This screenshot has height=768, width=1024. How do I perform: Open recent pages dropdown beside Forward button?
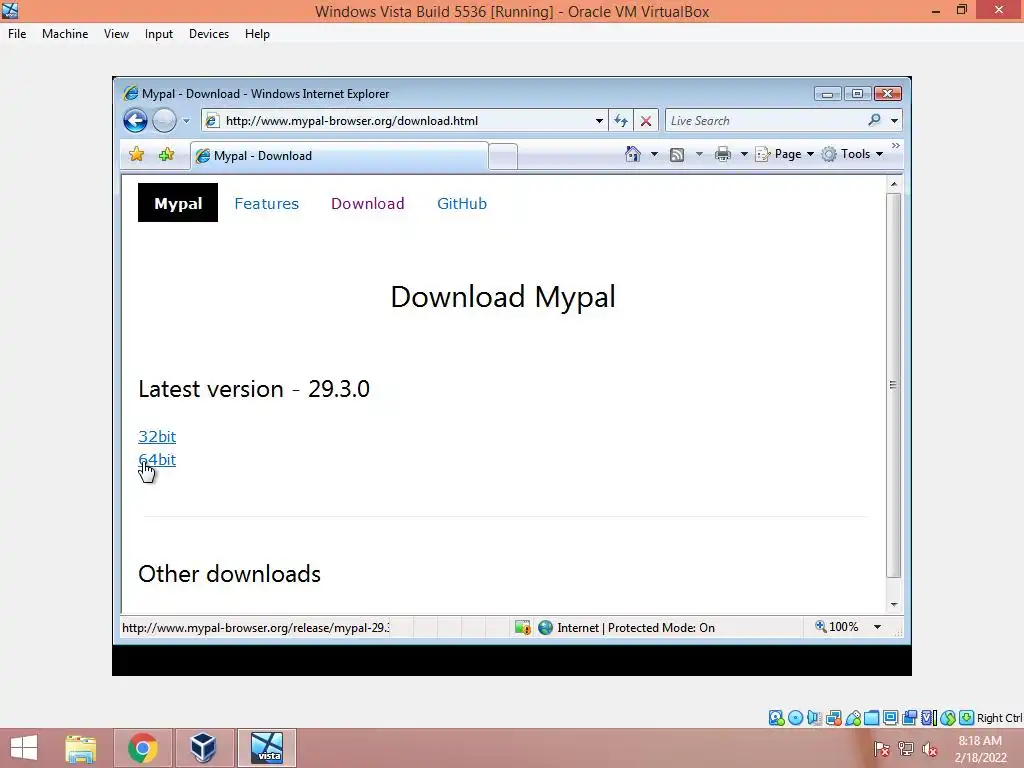pos(186,121)
